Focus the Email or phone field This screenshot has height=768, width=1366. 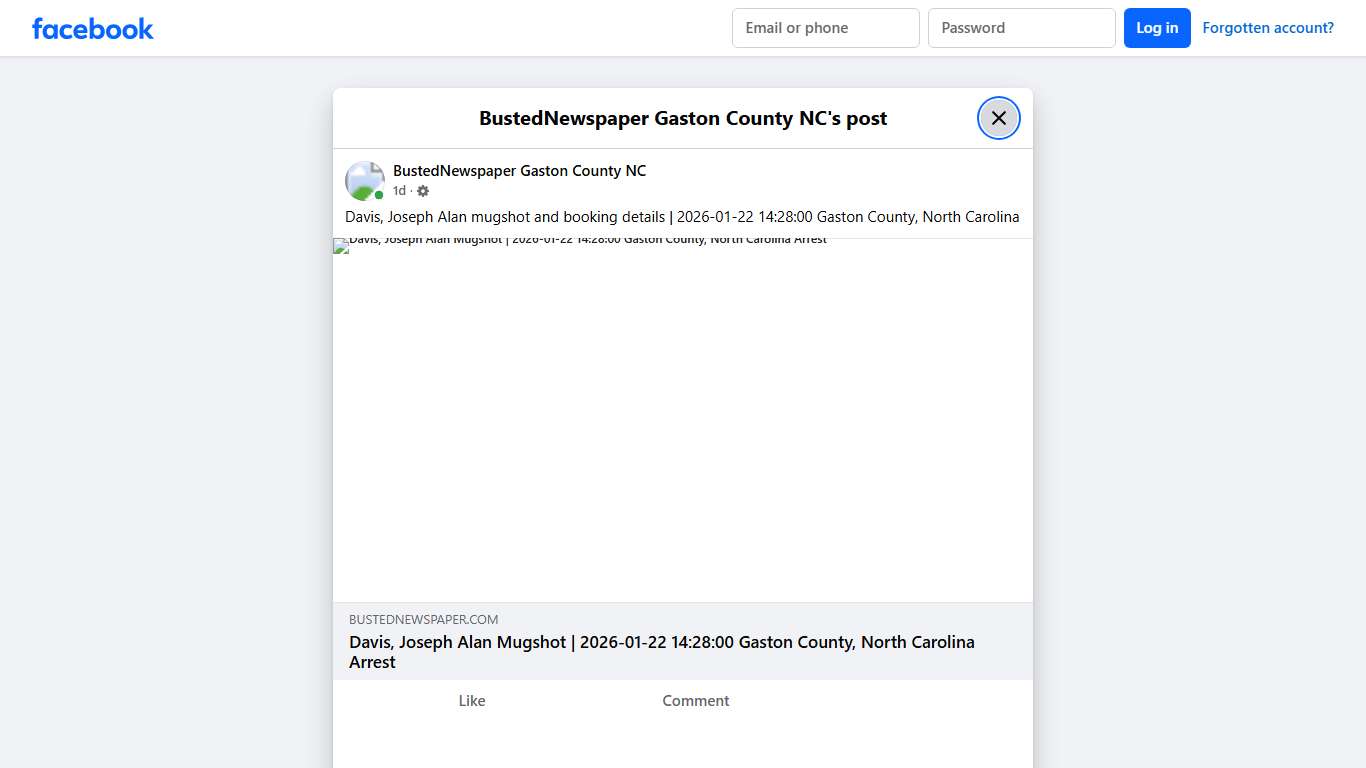[x=825, y=28]
